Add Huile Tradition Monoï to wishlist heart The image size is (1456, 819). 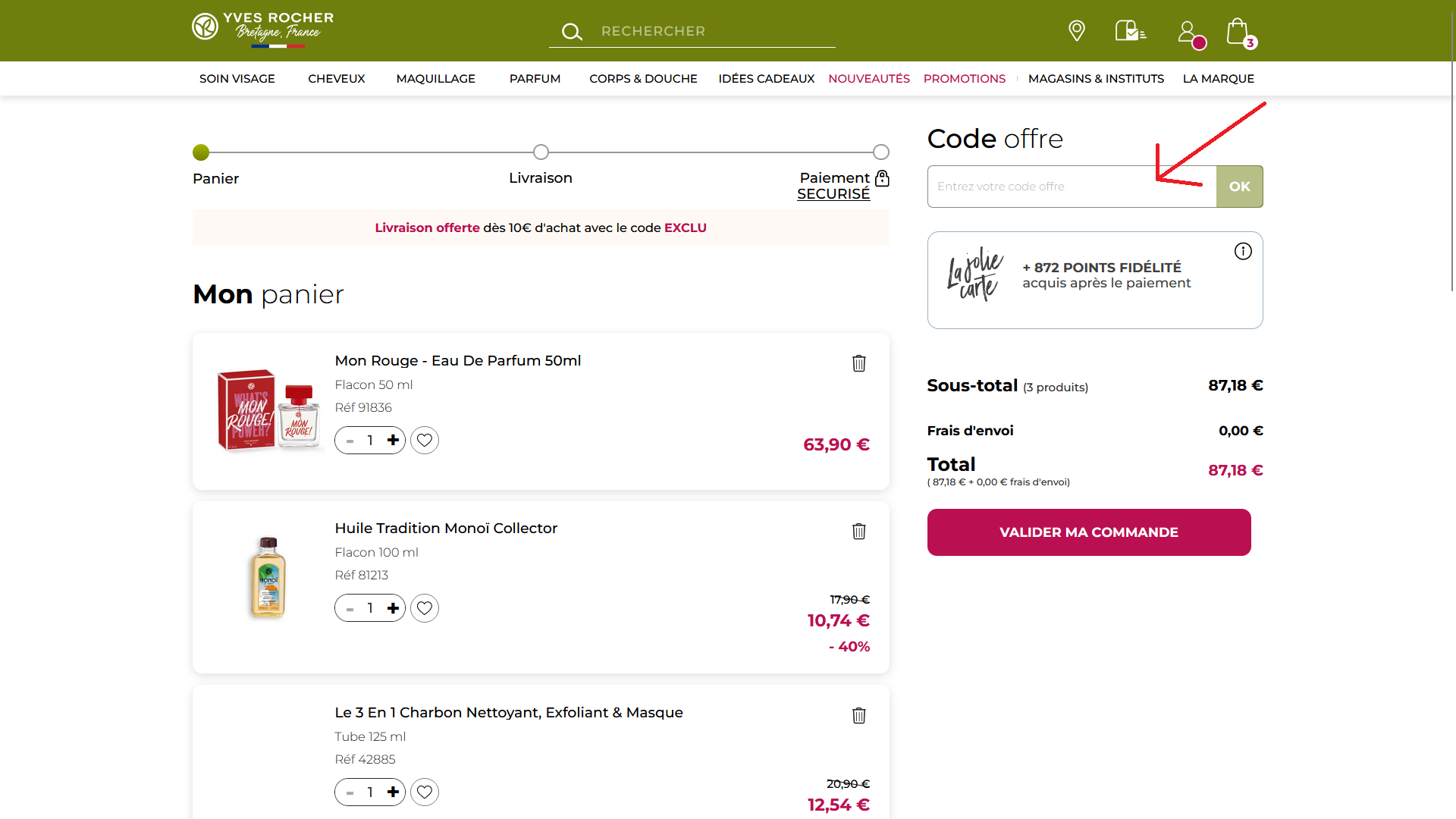[425, 608]
